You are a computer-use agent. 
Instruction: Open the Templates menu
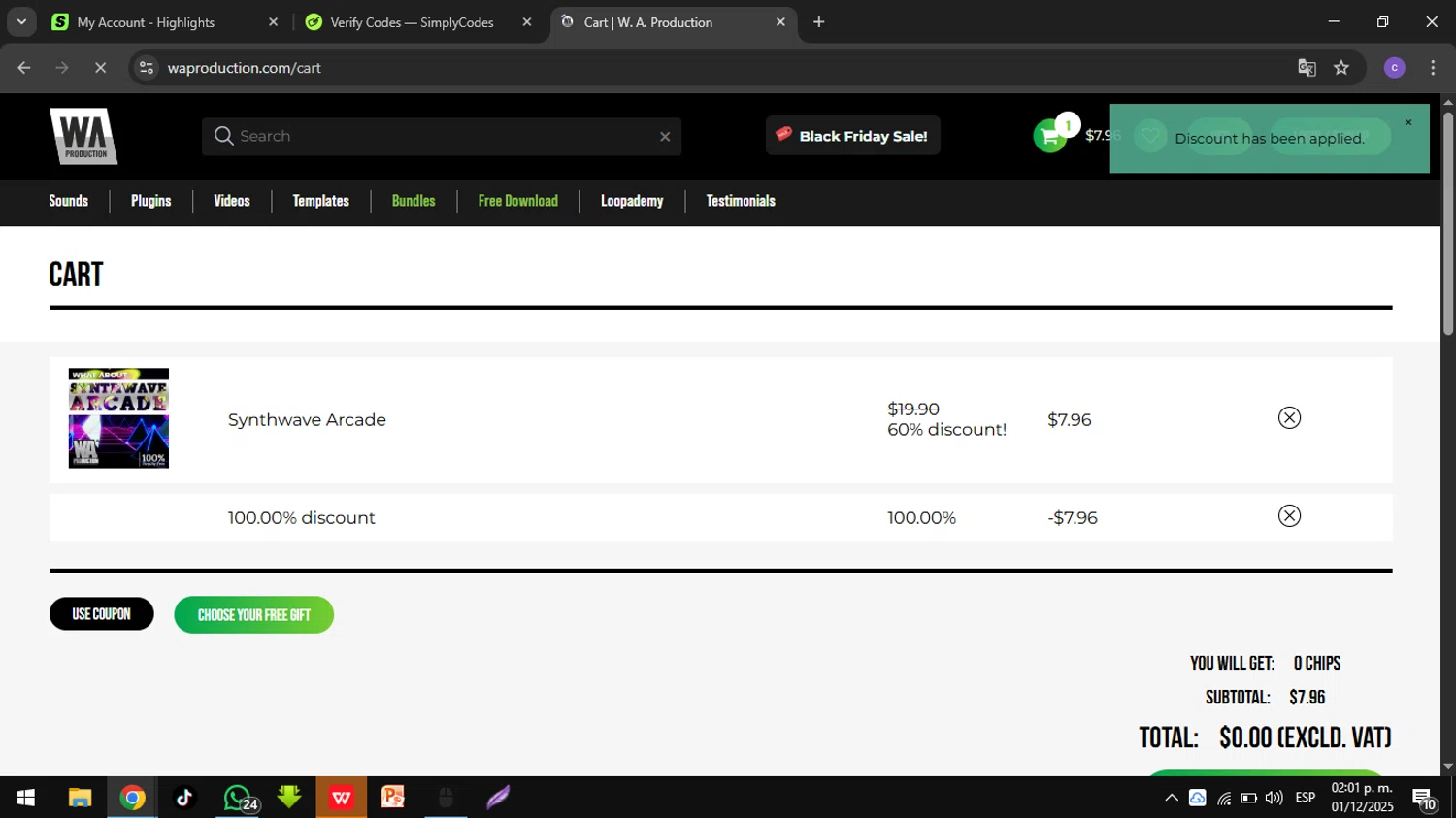[321, 201]
